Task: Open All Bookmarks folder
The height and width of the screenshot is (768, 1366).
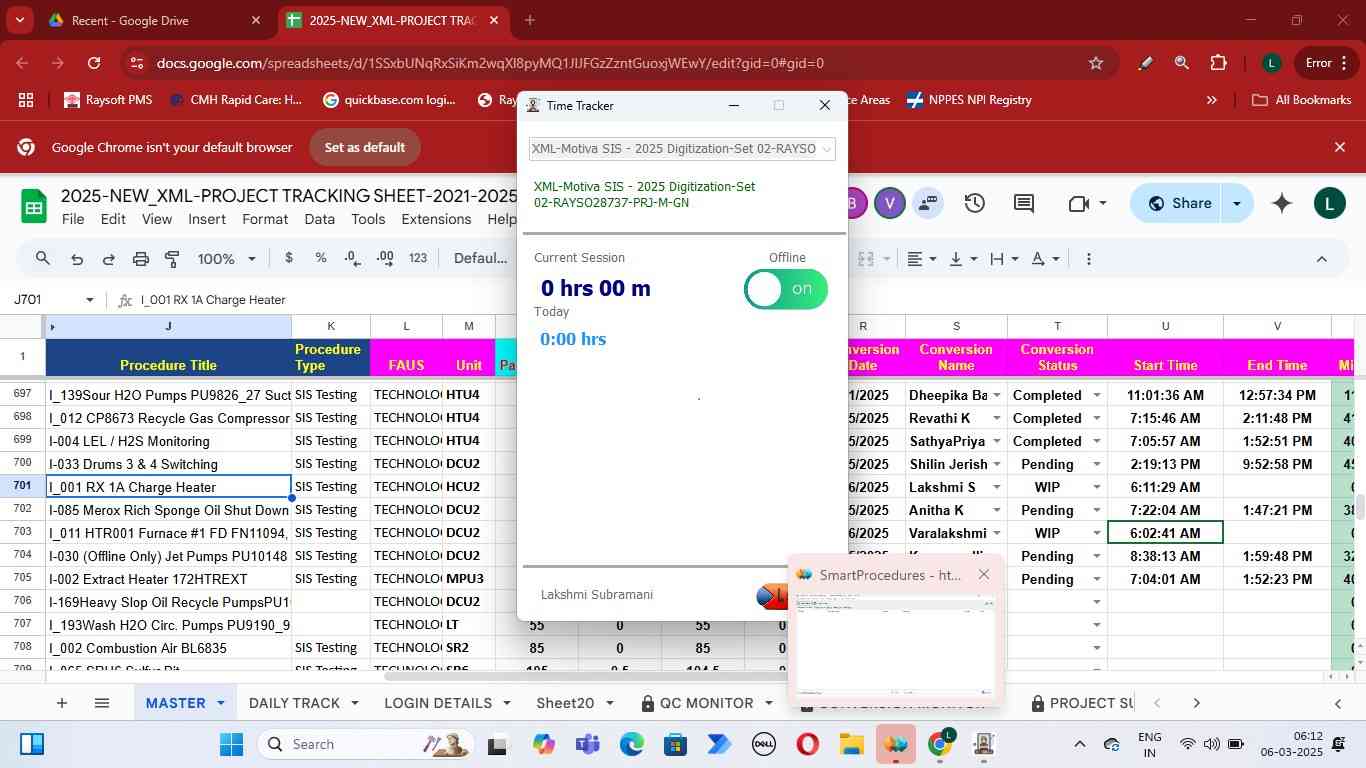Action: [1301, 100]
